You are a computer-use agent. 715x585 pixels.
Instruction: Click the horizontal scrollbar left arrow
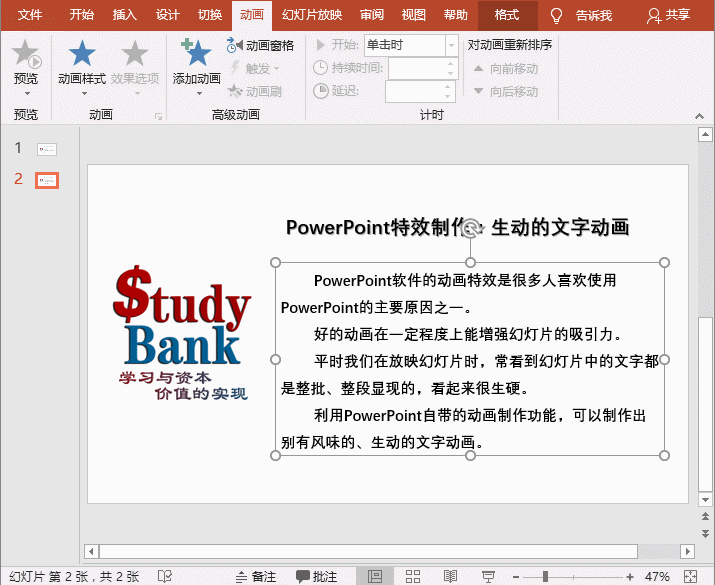point(91,552)
